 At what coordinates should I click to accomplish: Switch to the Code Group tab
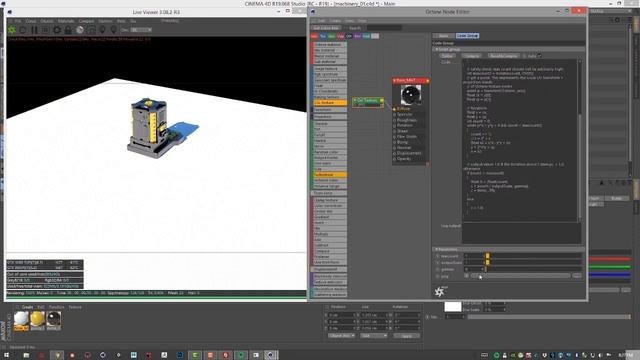pyautogui.click(x=467, y=36)
